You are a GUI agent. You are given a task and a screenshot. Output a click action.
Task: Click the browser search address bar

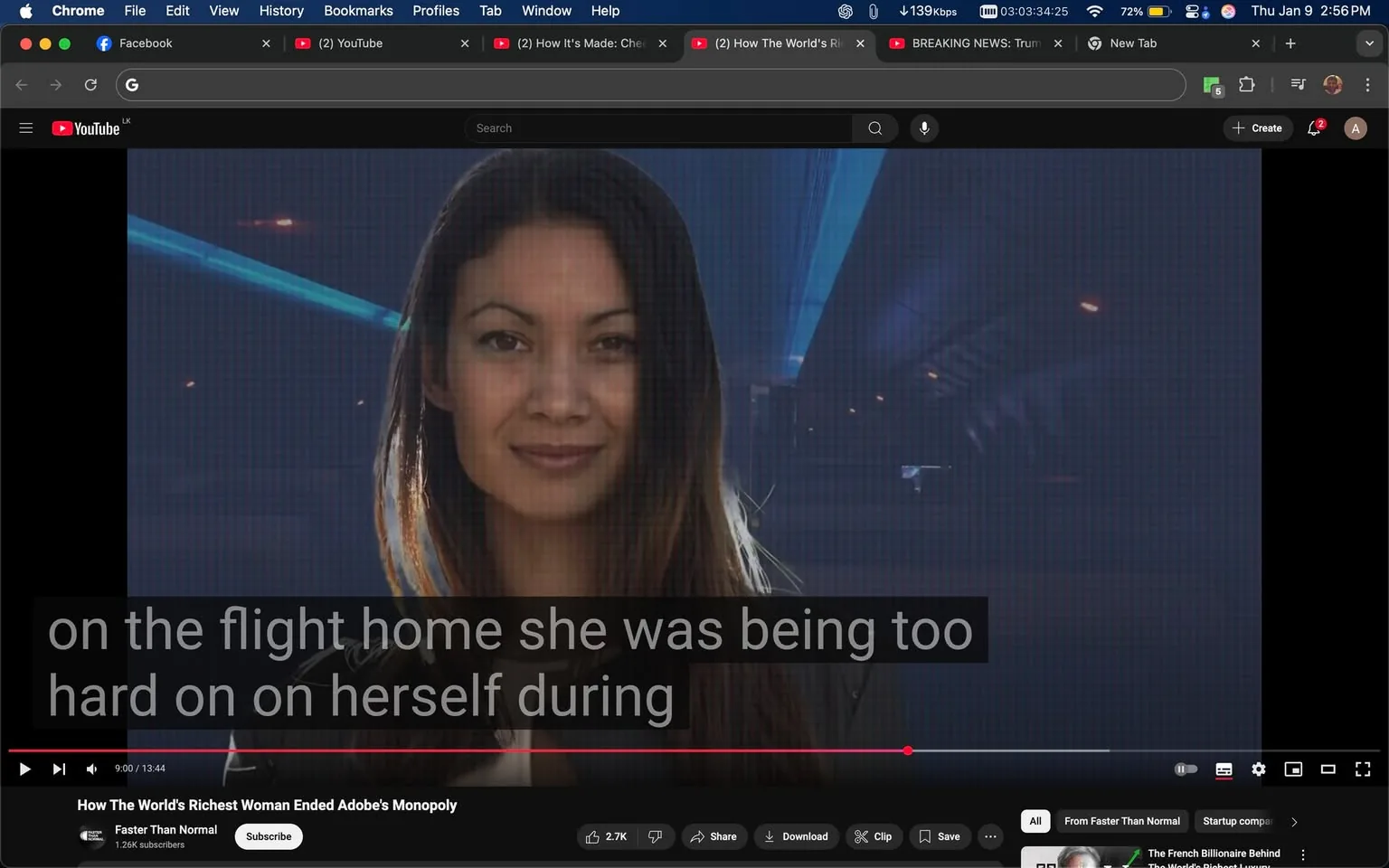pos(633,84)
